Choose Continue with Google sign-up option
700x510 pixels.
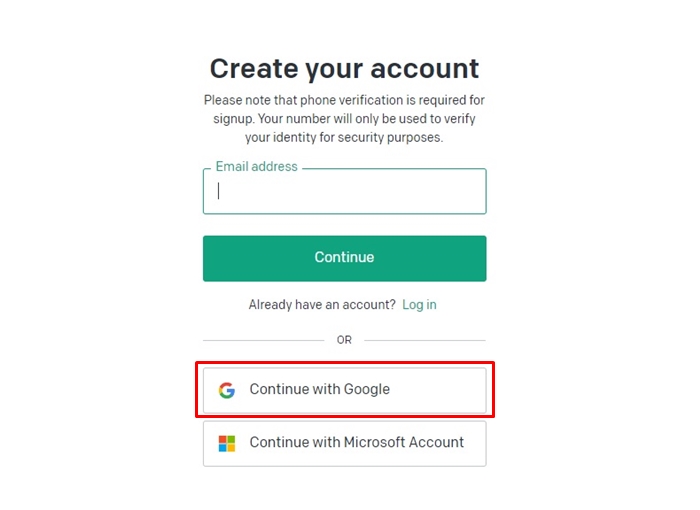pyautogui.click(x=344, y=390)
